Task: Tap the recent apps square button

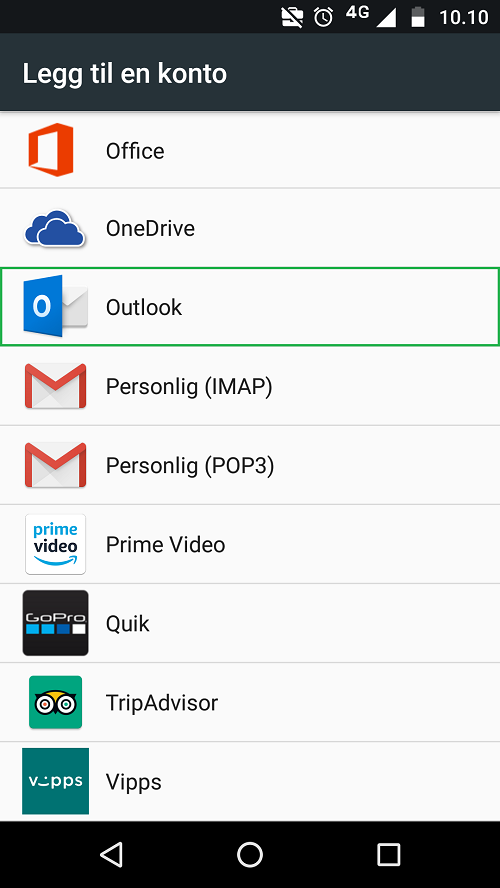Action: point(388,854)
